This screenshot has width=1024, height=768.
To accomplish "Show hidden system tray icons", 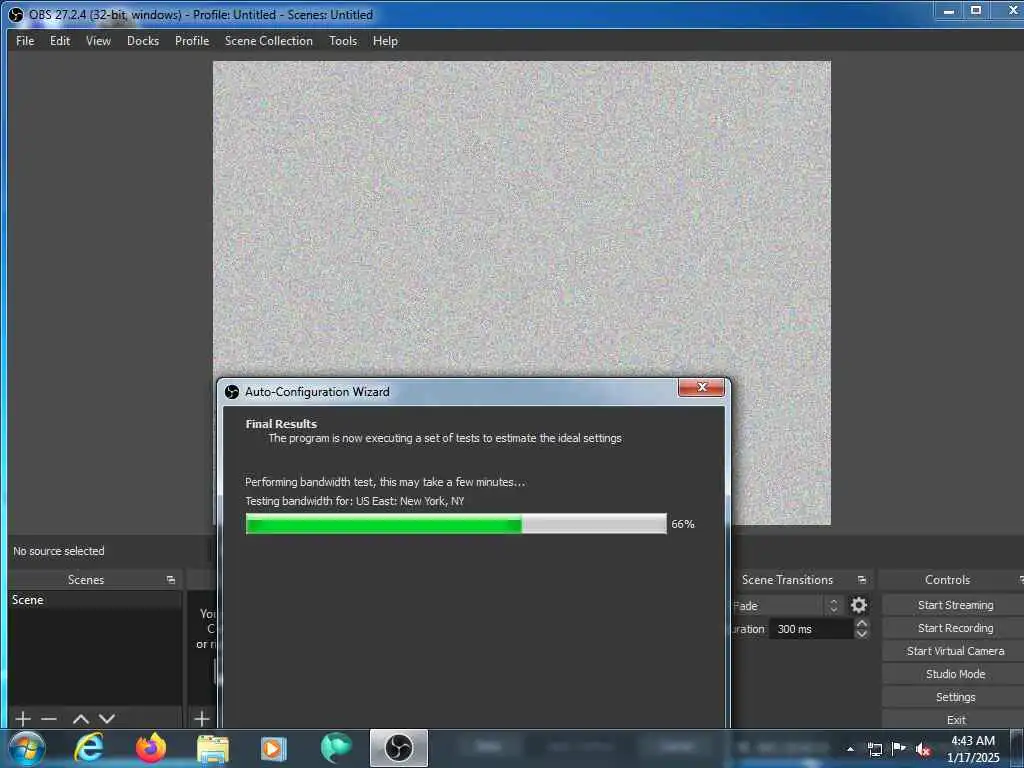I will click(x=850, y=749).
